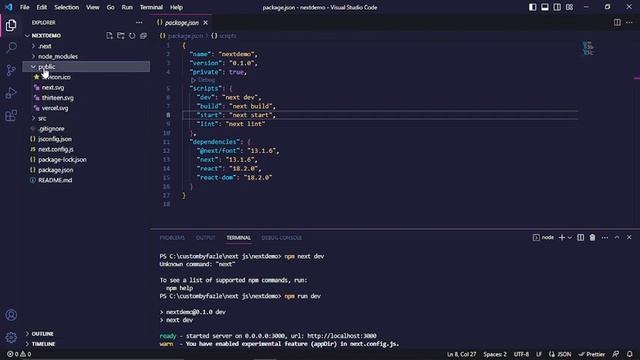Open the Manage gear icon
The image size is (640, 360).
(x=11, y=337)
